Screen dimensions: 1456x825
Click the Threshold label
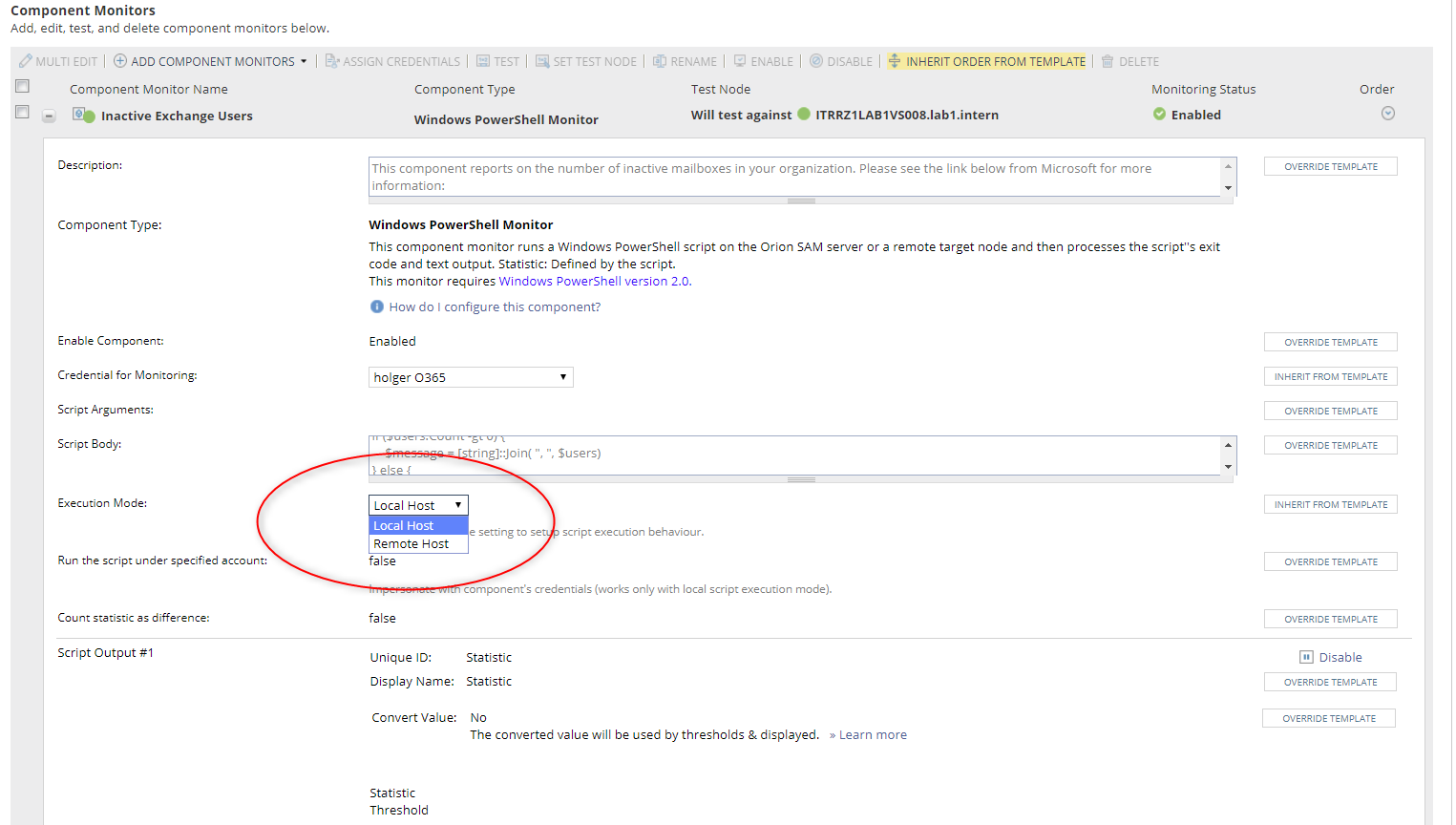click(399, 810)
